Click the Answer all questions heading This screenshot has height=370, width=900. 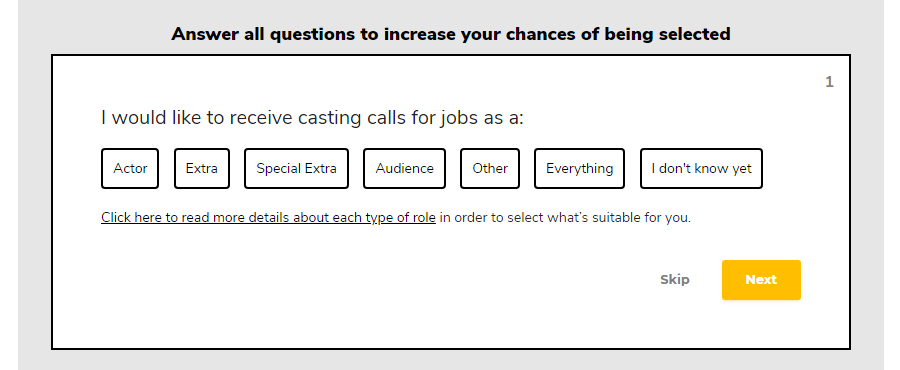point(451,34)
